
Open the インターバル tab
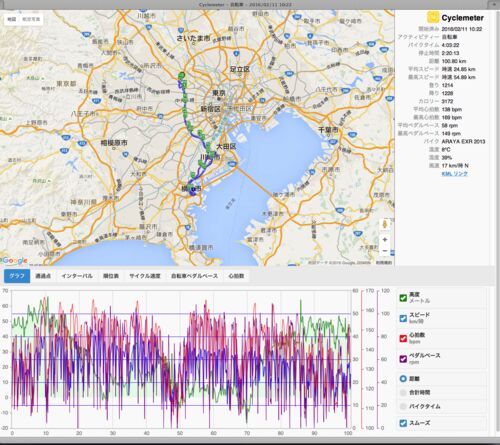click(x=77, y=276)
